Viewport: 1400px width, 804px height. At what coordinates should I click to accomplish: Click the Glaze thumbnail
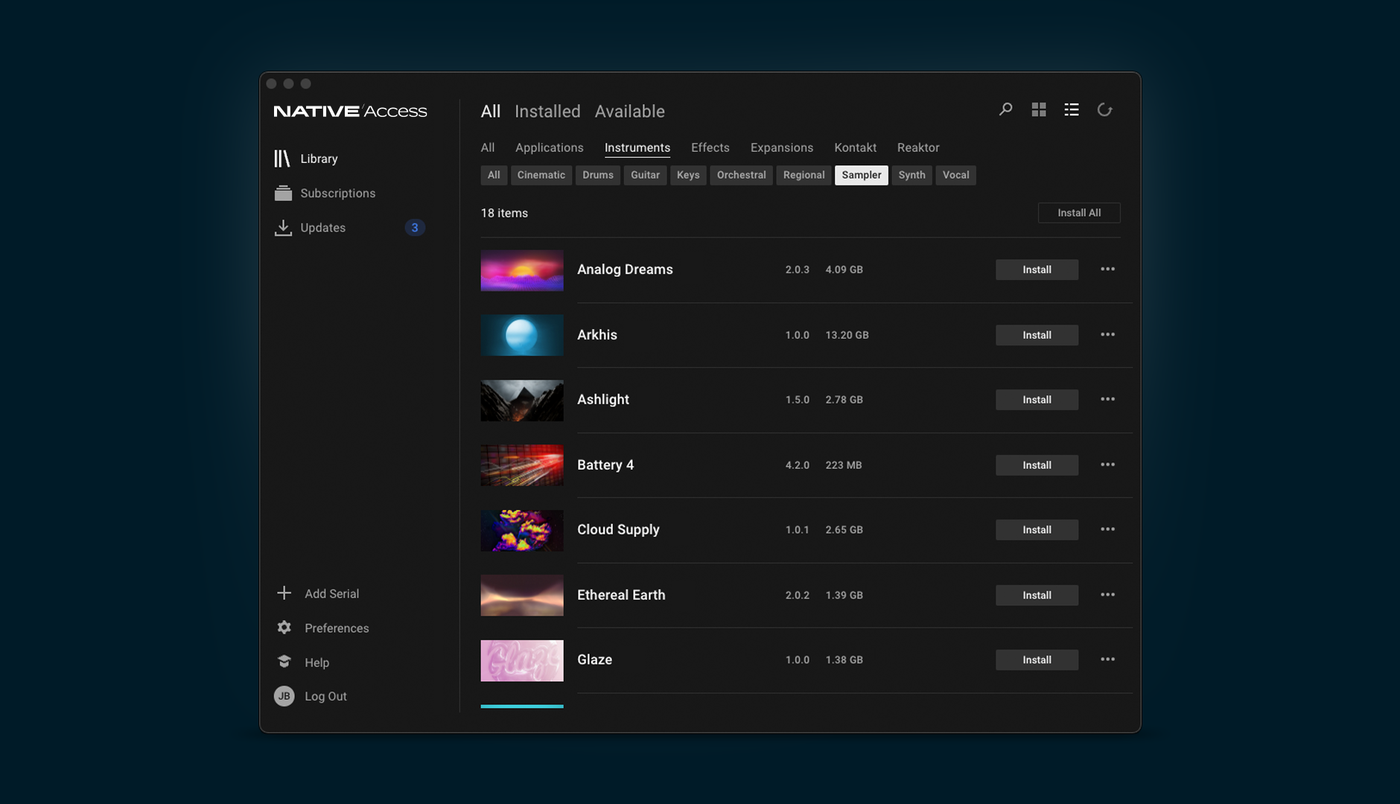coord(522,660)
